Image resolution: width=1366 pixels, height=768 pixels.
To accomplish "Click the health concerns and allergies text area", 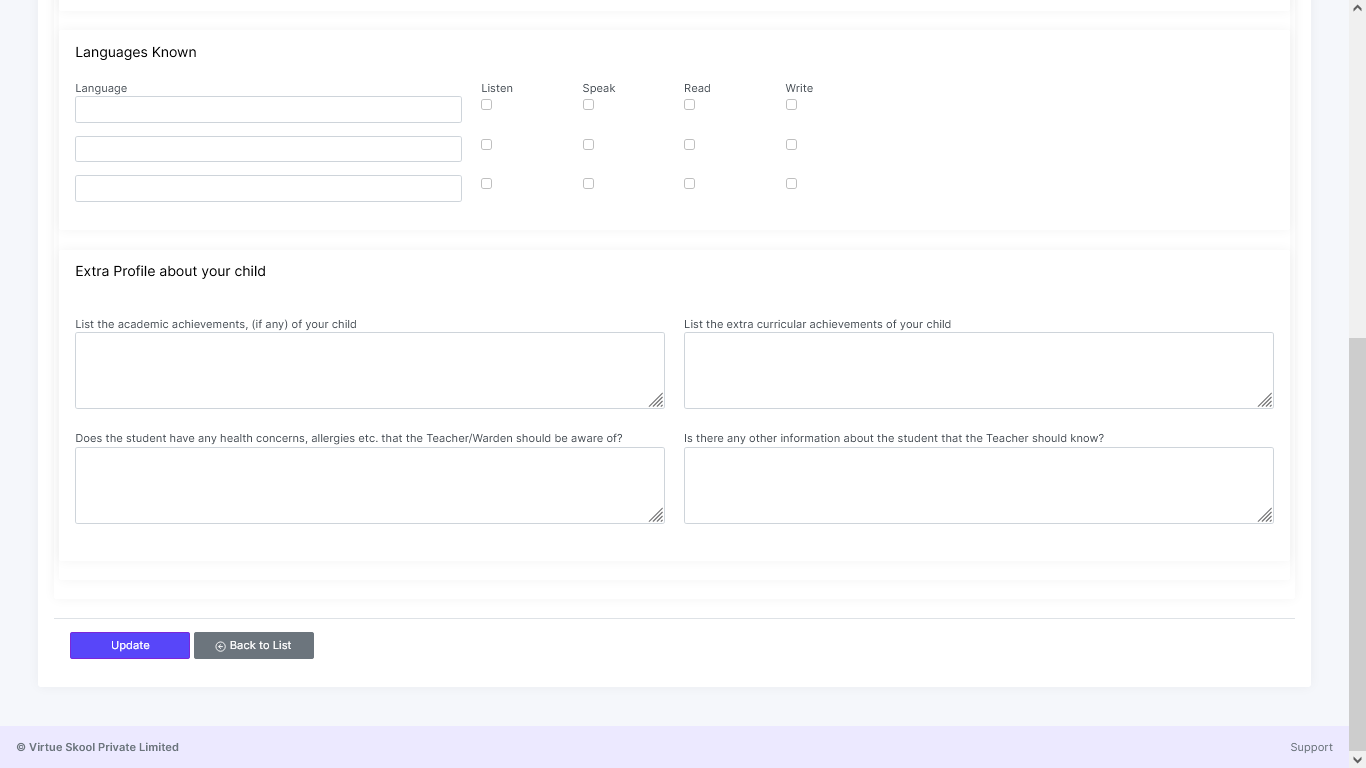I will point(370,485).
